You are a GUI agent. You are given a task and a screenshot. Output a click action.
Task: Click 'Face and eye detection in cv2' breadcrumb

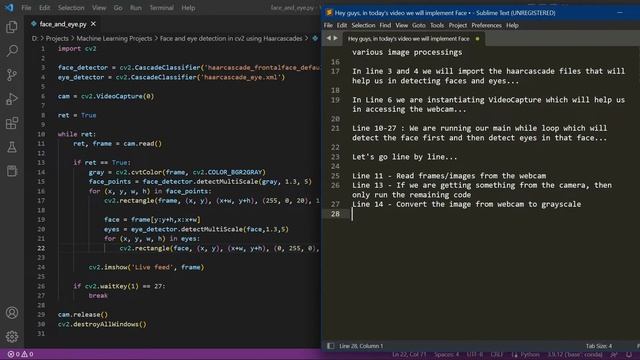[231, 38]
